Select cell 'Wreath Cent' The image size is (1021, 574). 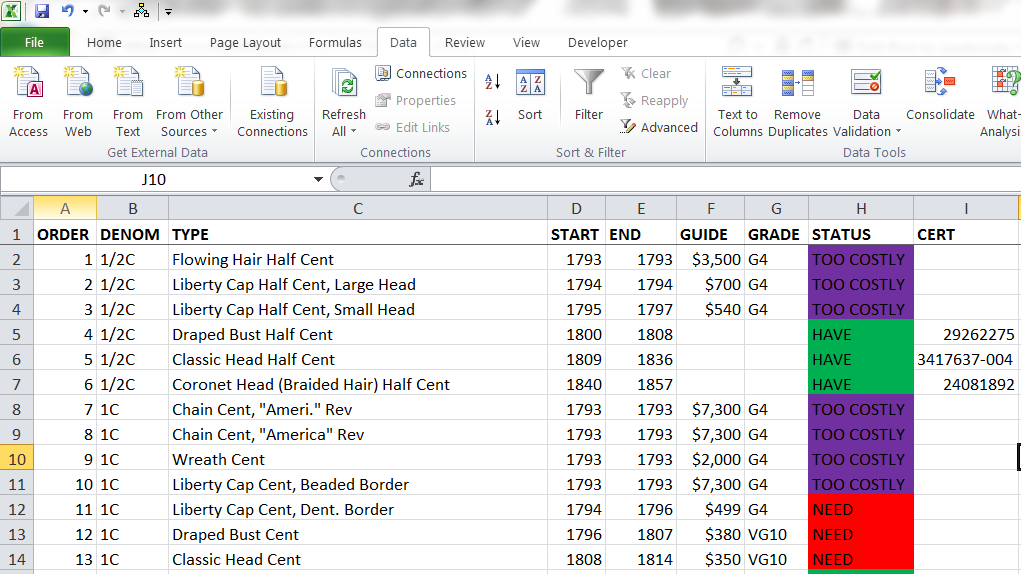click(357, 459)
